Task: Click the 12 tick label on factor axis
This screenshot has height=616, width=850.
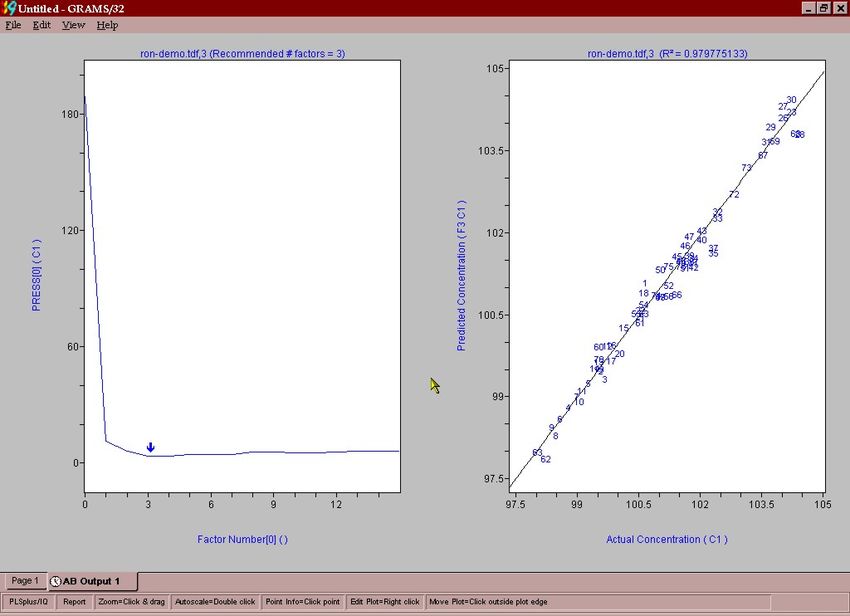Action: tap(336, 505)
